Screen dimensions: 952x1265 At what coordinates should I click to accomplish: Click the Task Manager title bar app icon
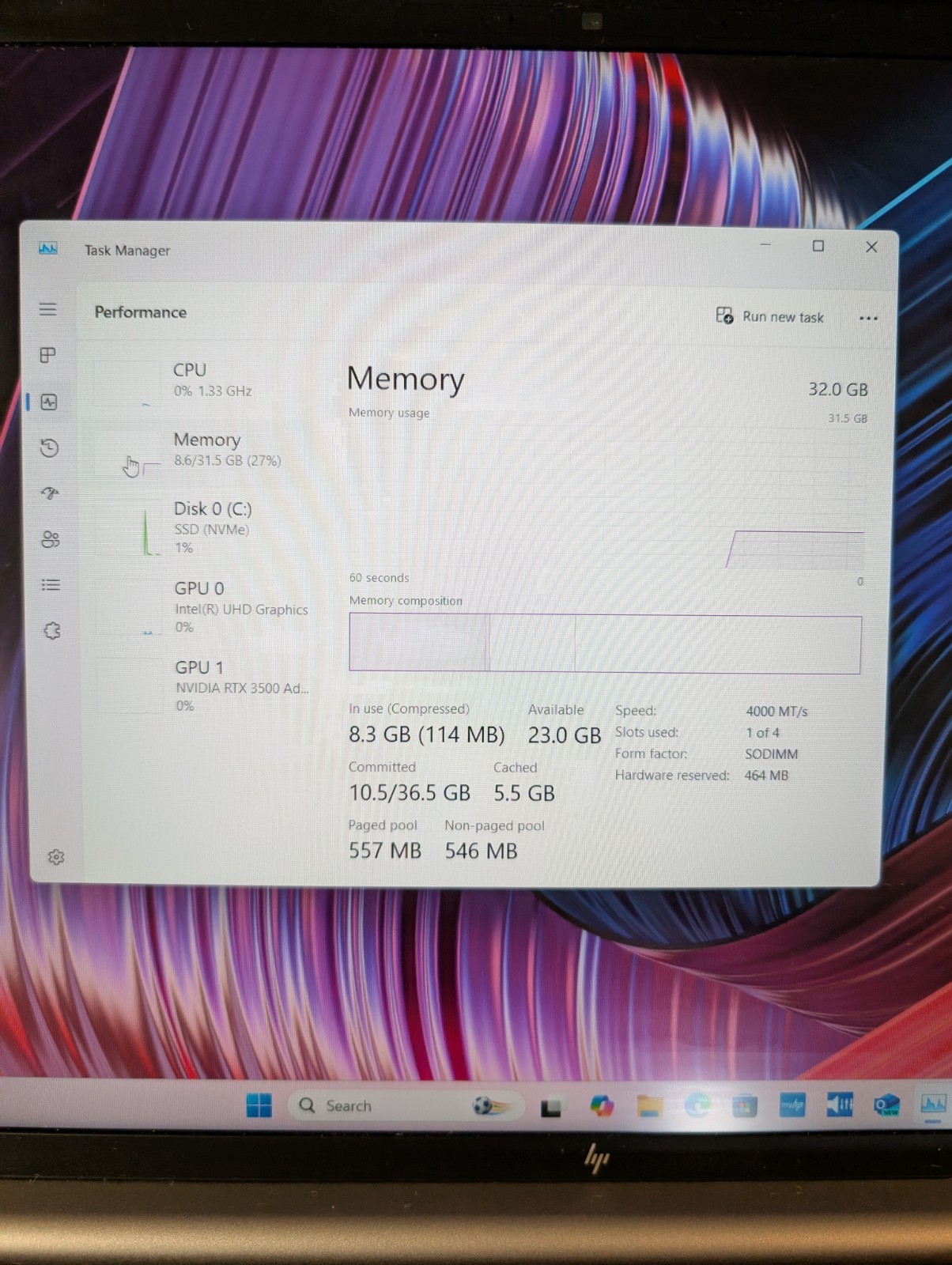point(48,249)
